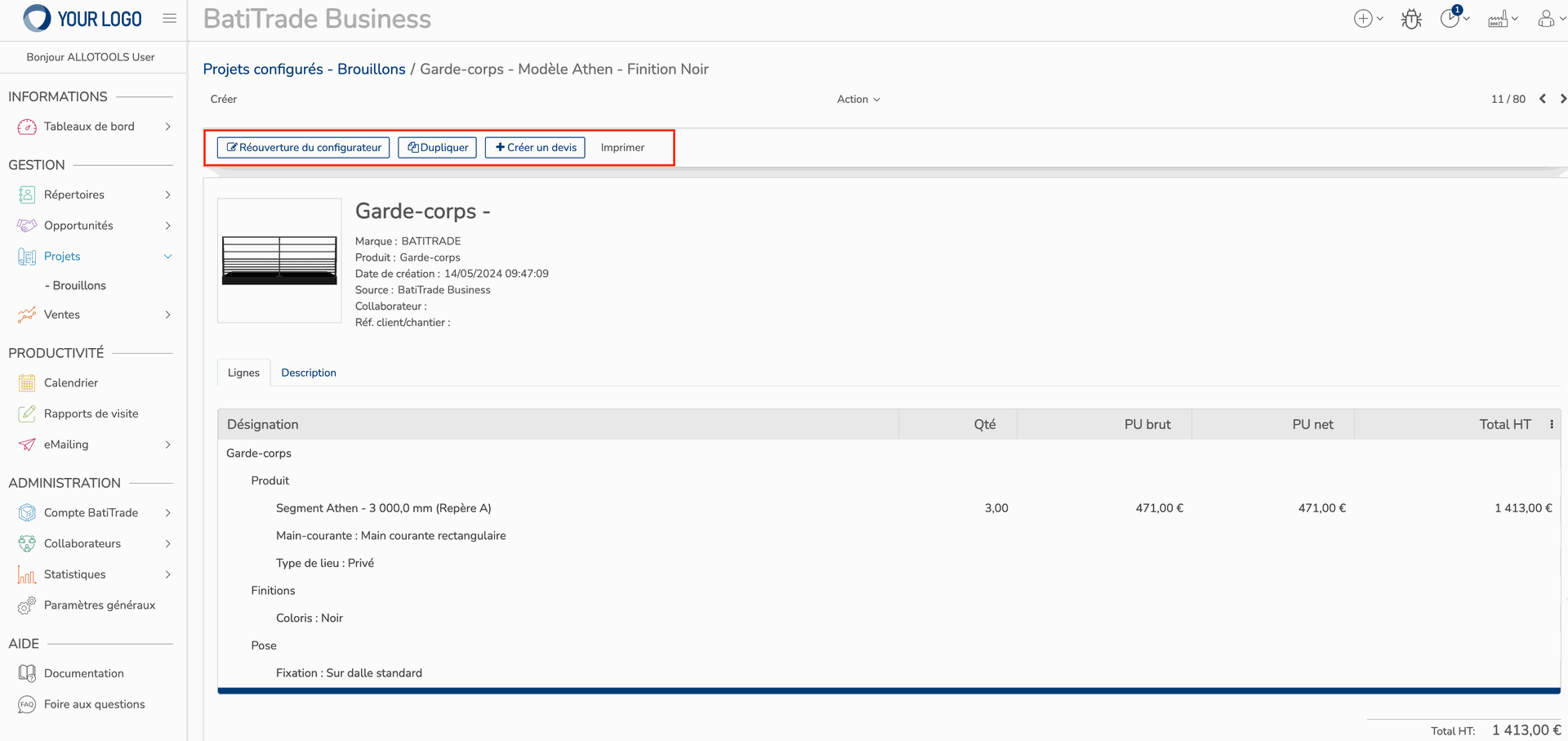Click Réouverture du configurateur button
Screen dimensions: 1568x741
click(x=303, y=147)
